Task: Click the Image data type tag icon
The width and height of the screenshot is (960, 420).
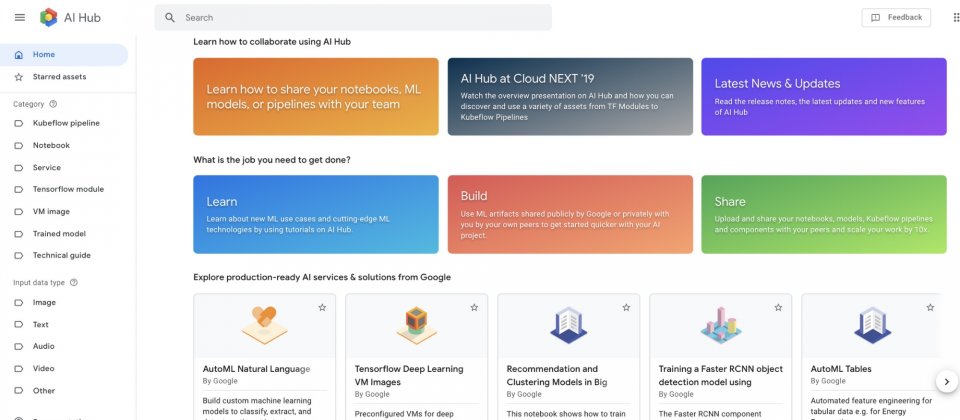Action: click(x=19, y=302)
